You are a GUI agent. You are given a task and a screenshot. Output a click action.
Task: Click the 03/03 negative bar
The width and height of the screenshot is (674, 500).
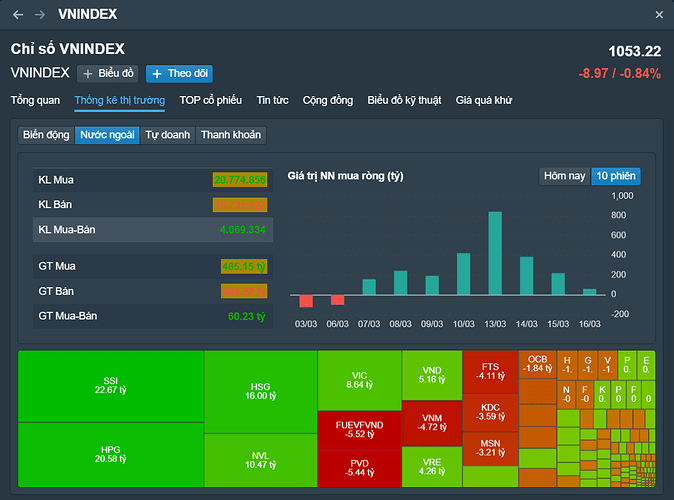point(306,301)
